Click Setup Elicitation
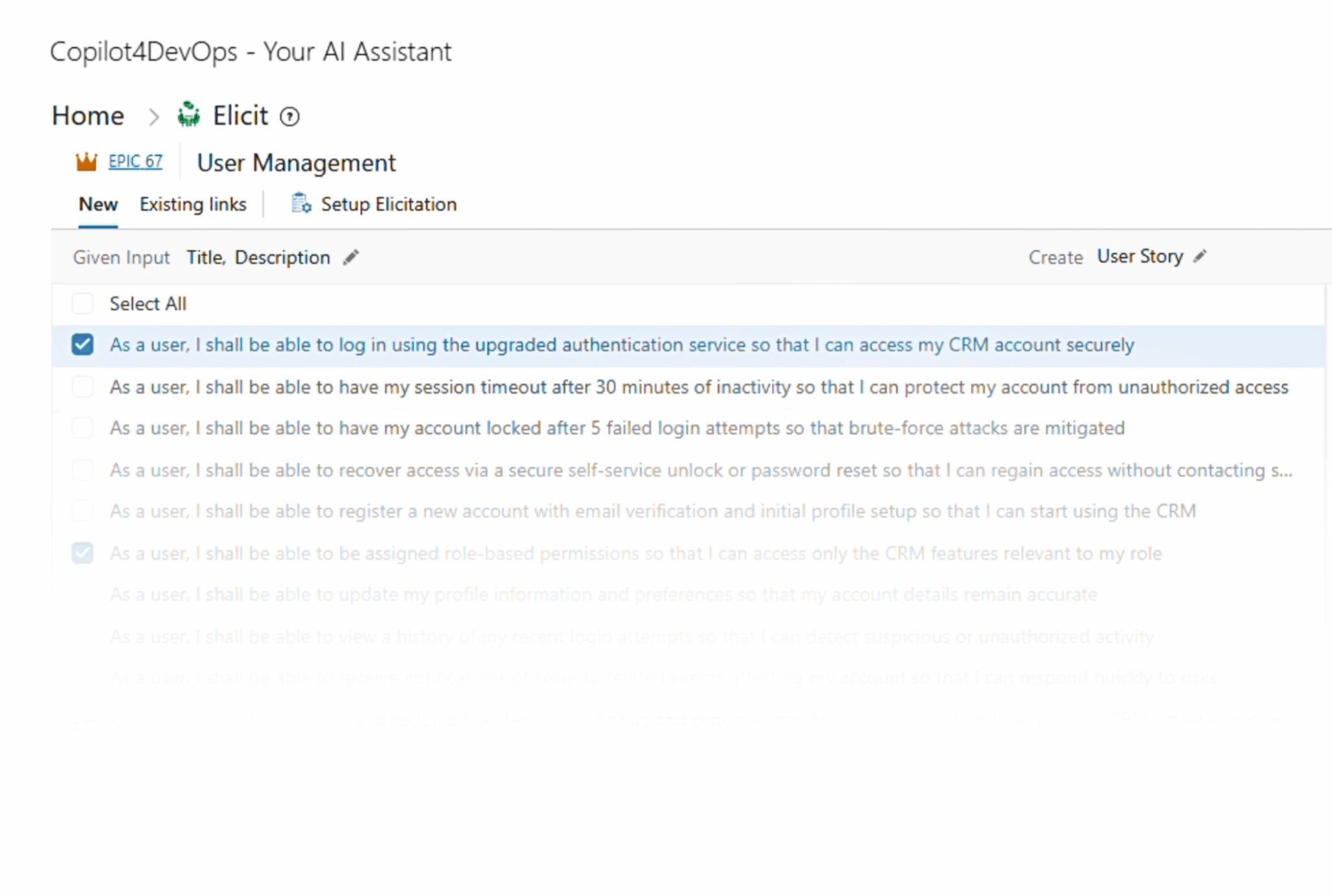 [388, 204]
